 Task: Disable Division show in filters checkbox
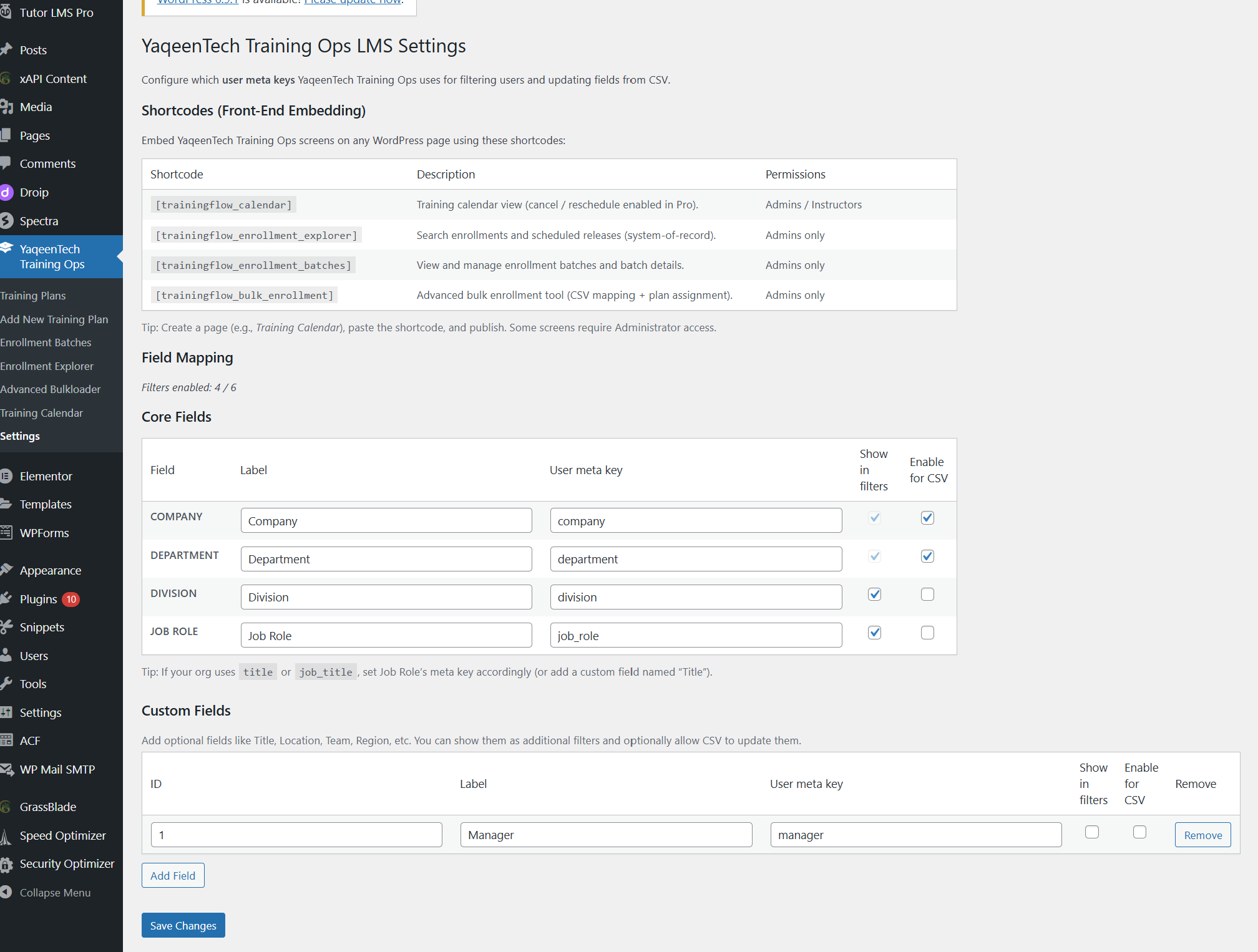[x=874, y=595]
